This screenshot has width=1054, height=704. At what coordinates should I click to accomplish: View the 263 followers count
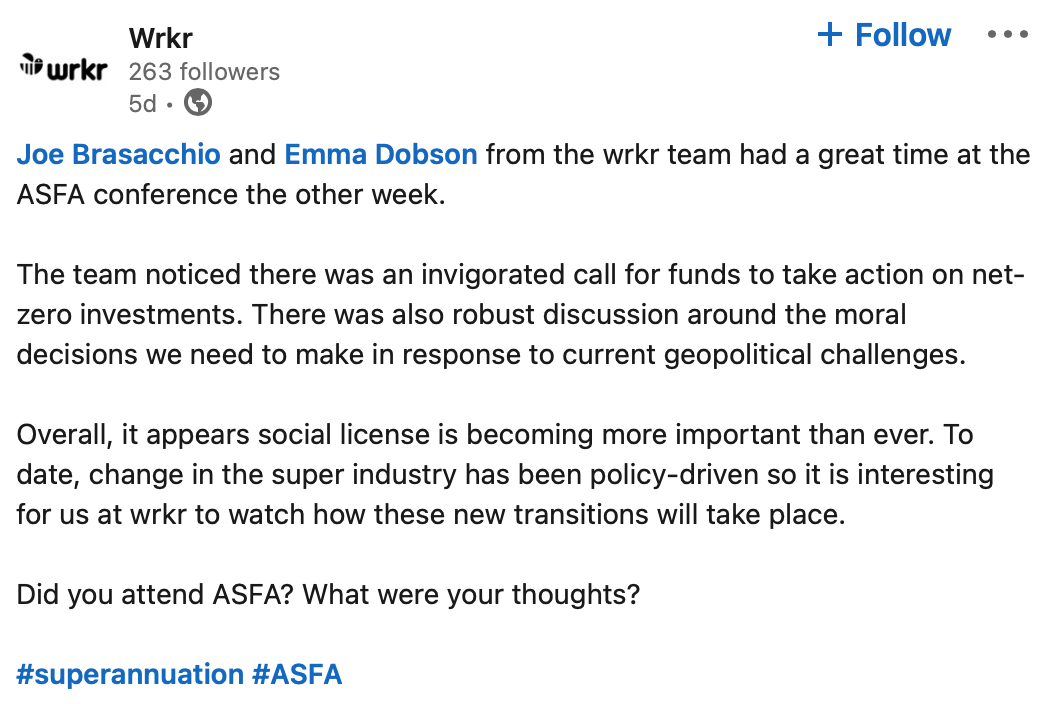[204, 71]
